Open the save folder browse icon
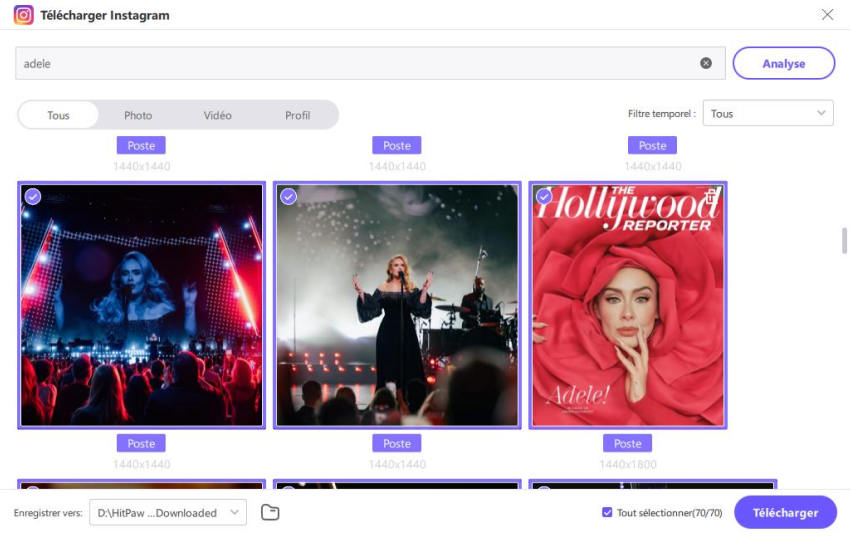851x536 pixels. coord(270,512)
